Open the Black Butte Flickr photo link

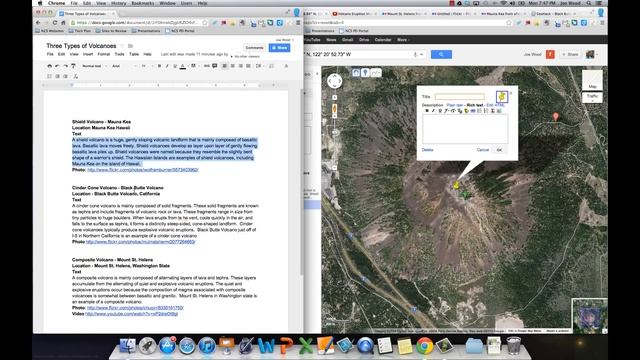pyautogui.click(x=140, y=242)
